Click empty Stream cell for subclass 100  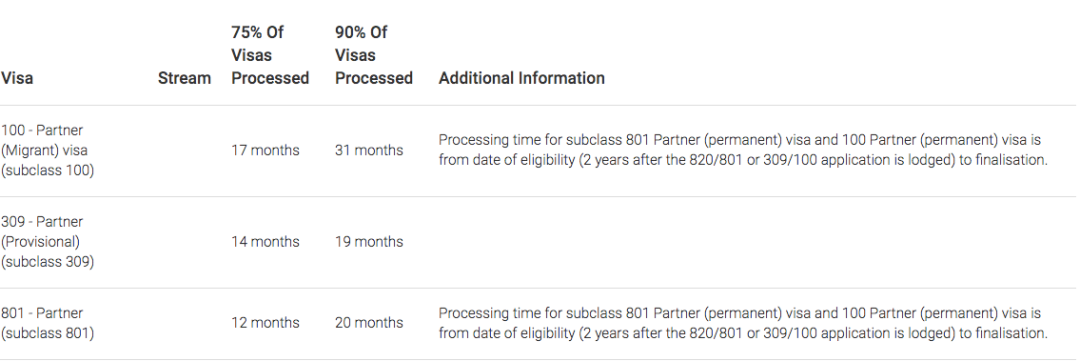coord(186,151)
